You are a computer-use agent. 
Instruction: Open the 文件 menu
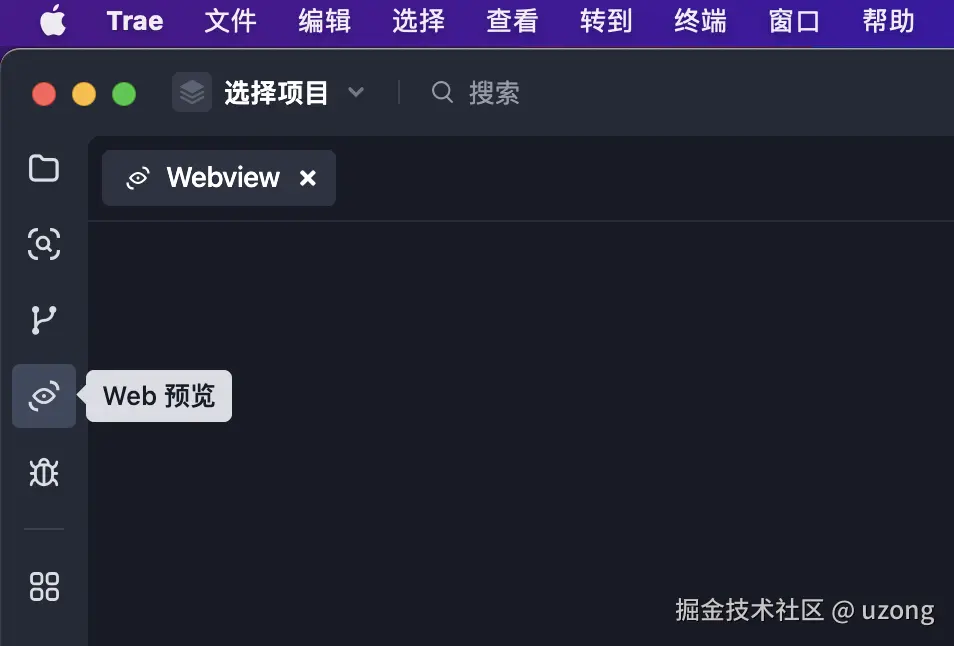click(x=230, y=21)
